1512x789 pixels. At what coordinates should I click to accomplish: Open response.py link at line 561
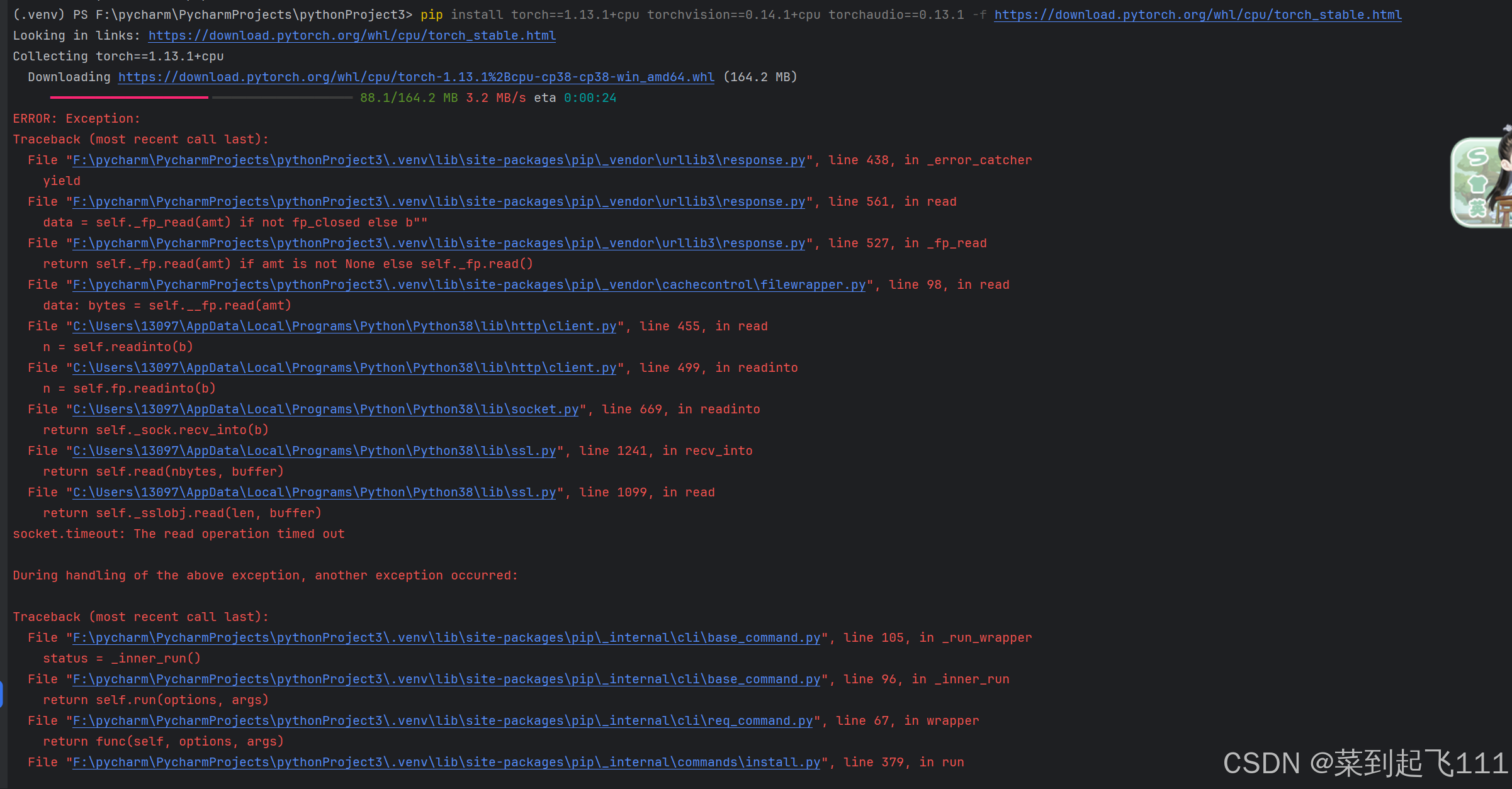point(439,201)
